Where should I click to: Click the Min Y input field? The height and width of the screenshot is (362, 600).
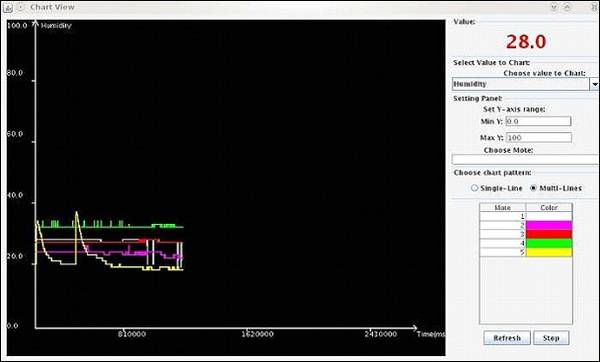click(538, 121)
